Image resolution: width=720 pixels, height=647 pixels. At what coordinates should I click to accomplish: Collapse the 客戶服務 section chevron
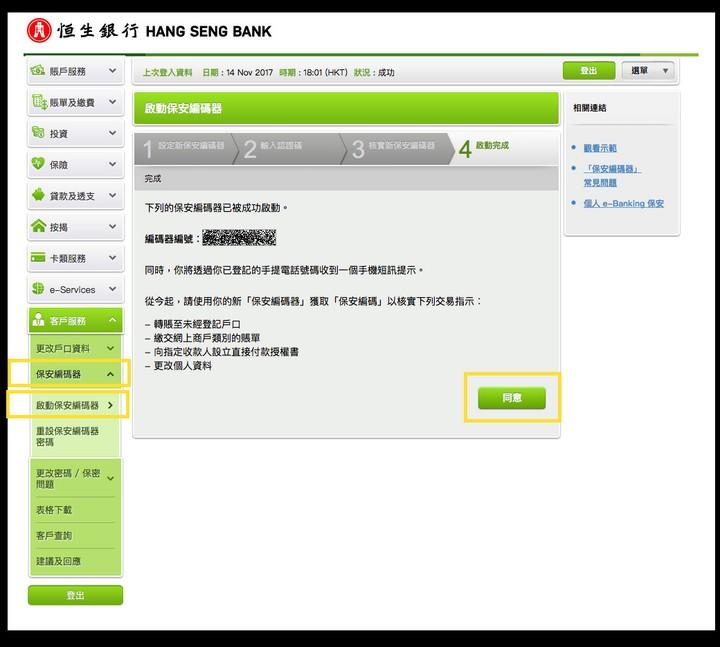coord(112,321)
